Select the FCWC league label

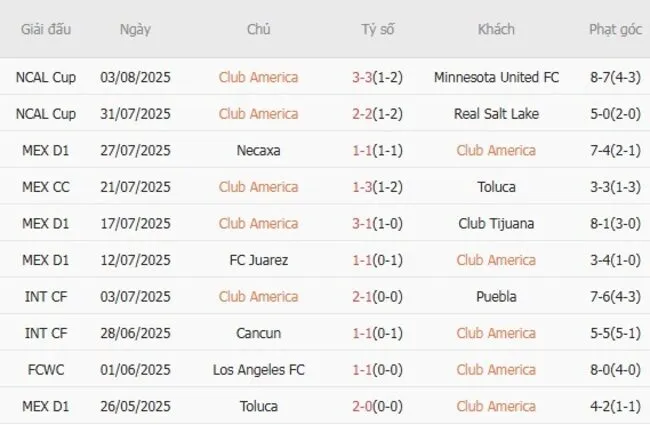(45, 370)
